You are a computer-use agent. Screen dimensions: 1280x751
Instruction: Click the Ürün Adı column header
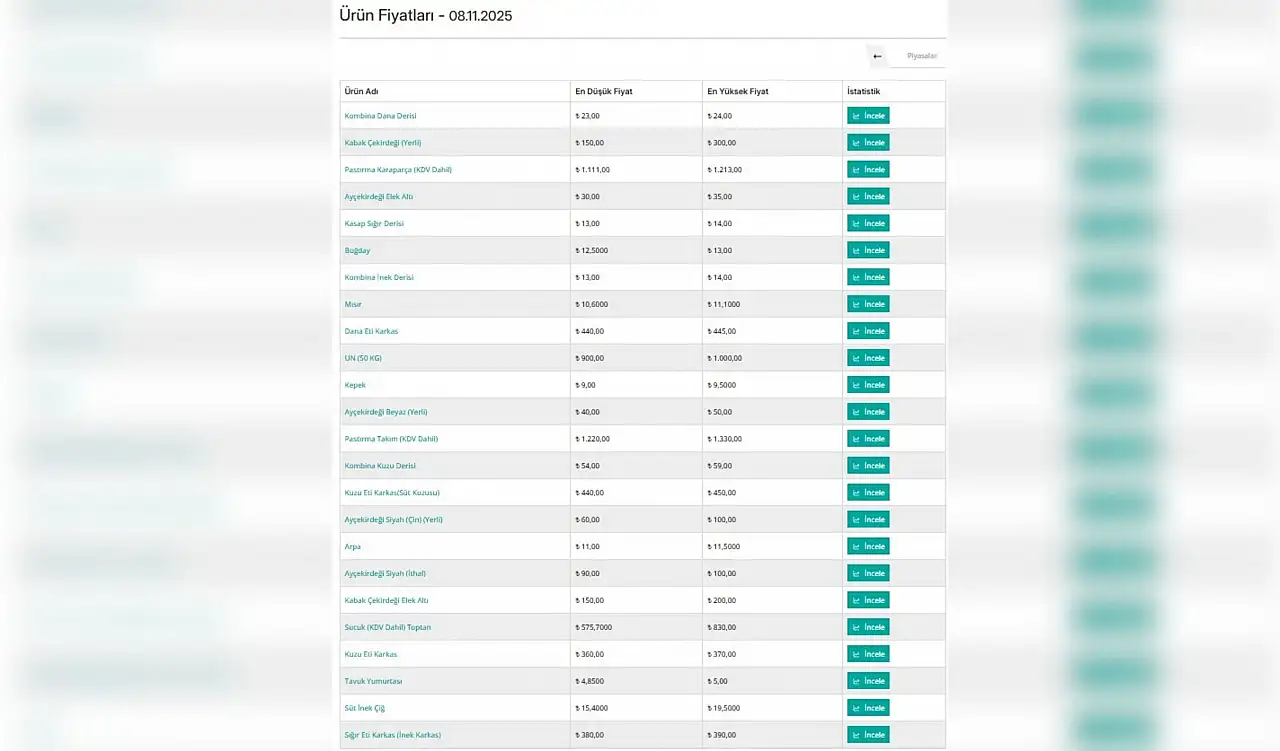pyautogui.click(x=361, y=91)
